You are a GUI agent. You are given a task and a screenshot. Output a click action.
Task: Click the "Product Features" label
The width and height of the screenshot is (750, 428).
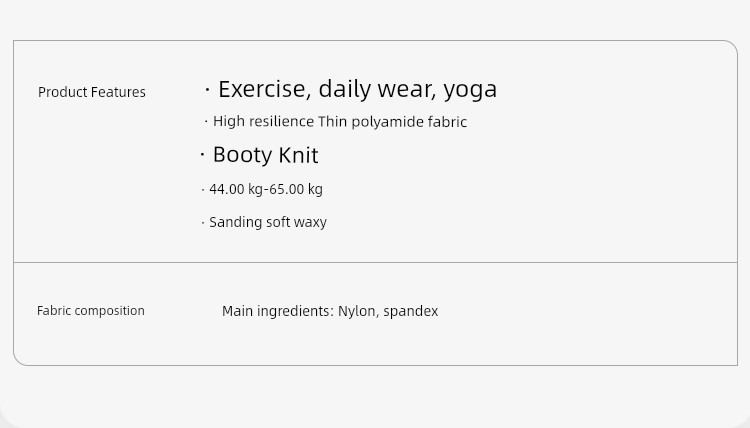(x=92, y=92)
